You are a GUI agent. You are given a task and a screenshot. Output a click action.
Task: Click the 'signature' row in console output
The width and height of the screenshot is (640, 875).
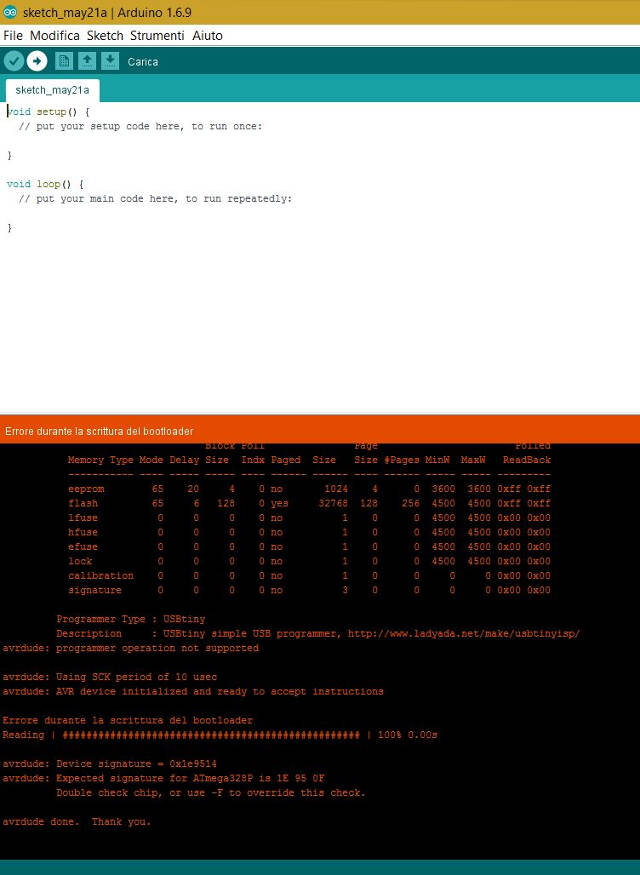(x=309, y=590)
